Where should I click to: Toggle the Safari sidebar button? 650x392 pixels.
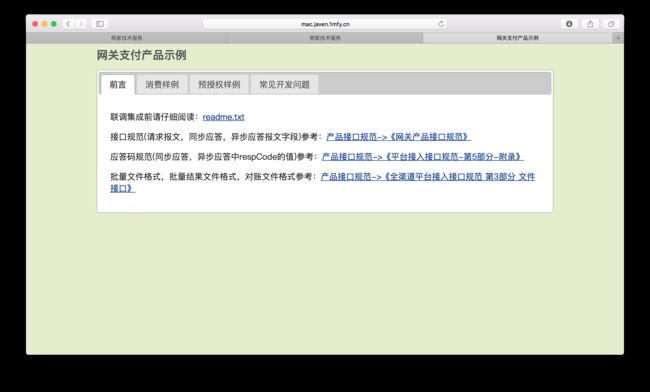point(100,24)
